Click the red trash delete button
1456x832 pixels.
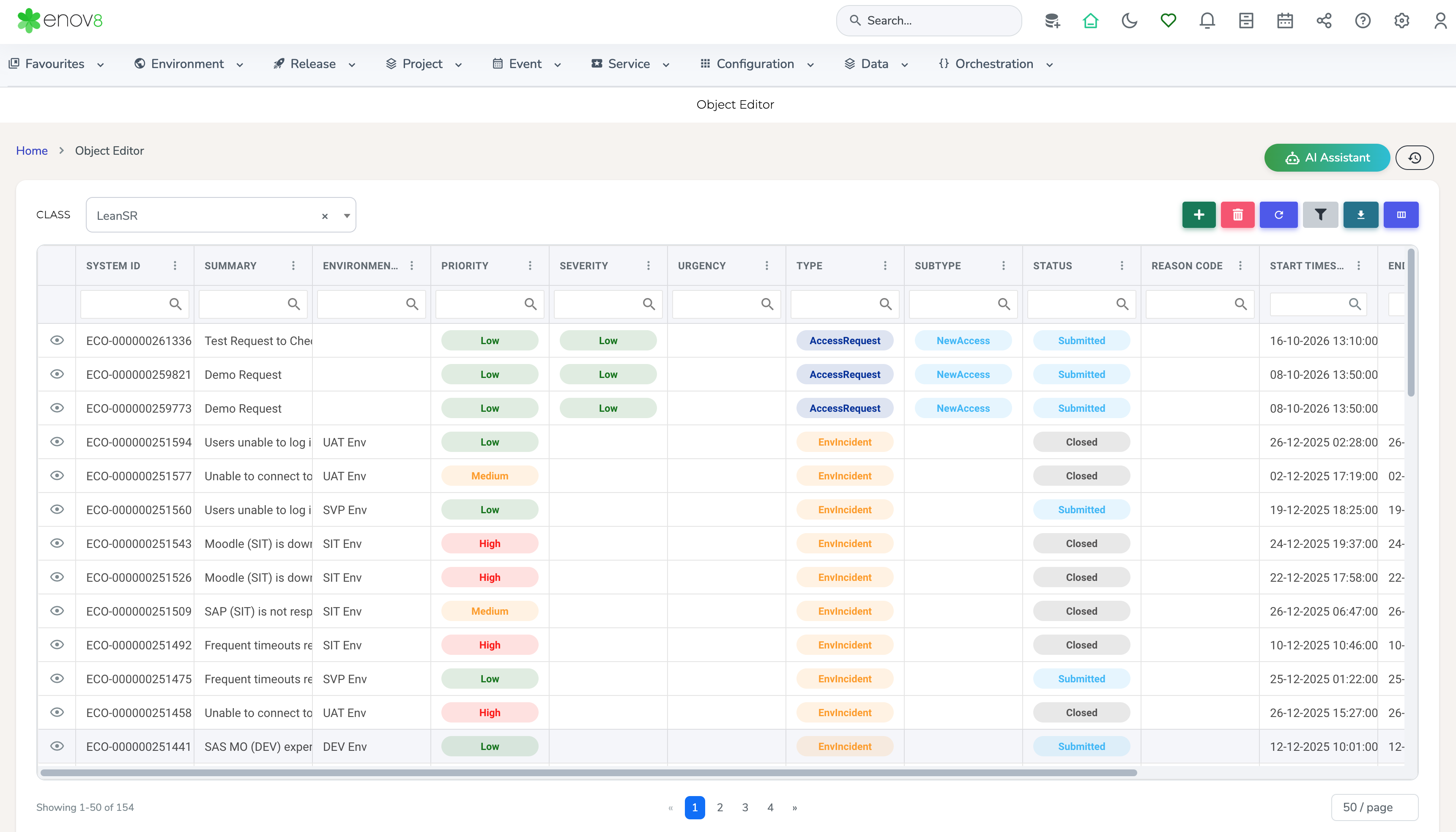pyautogui.click(x=1238, y=215)
